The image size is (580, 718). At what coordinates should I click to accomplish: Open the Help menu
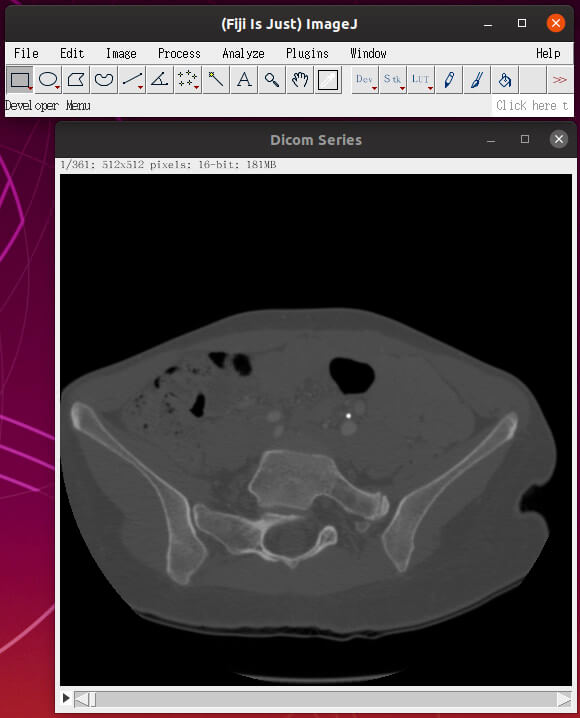tap(548, 54)
